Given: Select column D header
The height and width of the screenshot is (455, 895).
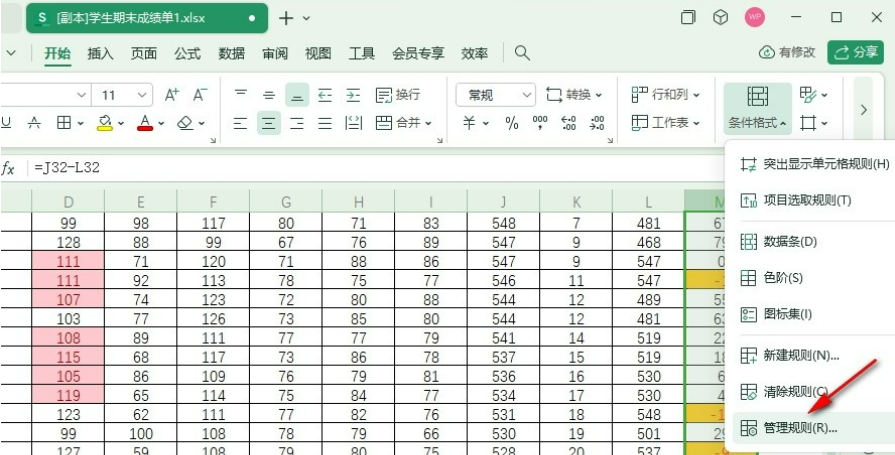Looking at the screenshot, I should point(68,202).
